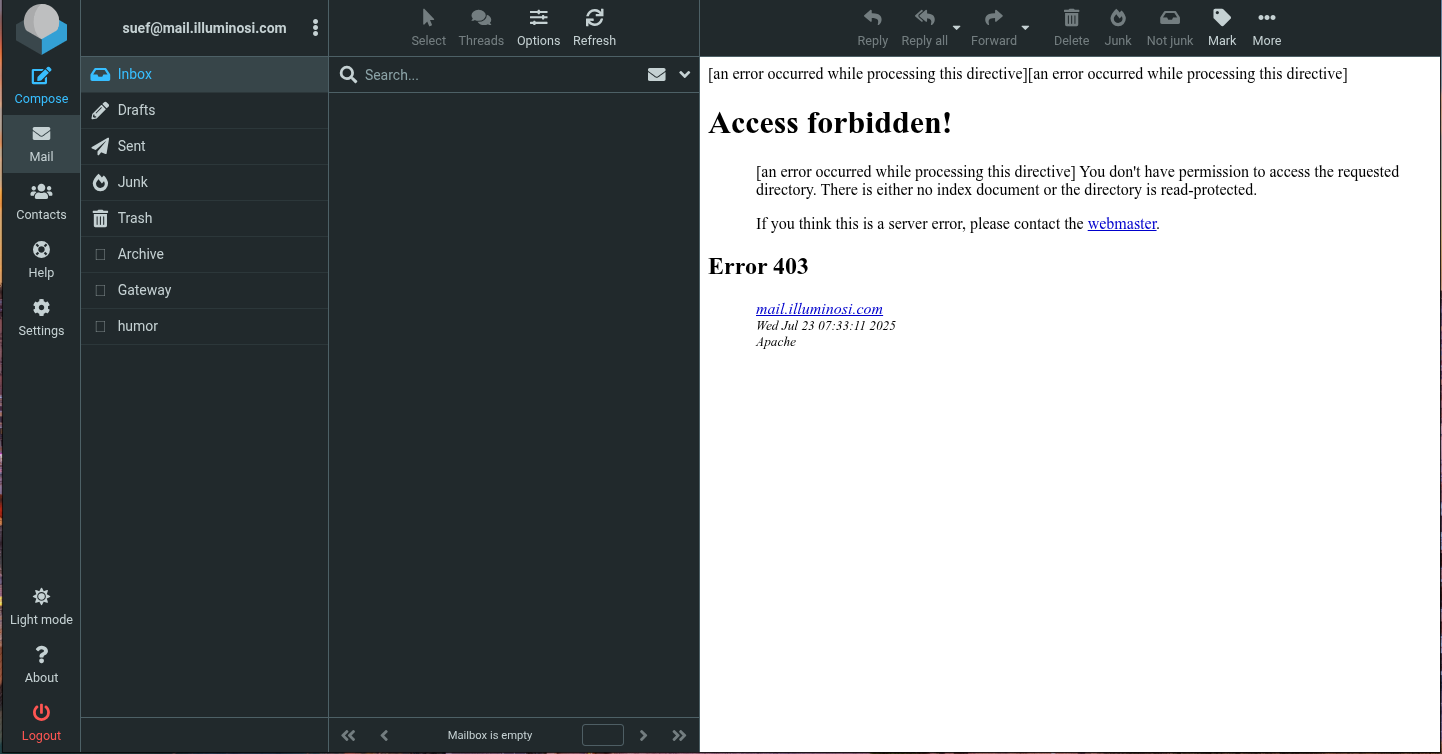Screen dimensions: 1442x754
Task: Log out of the webmail
Action: click(41, 723)
